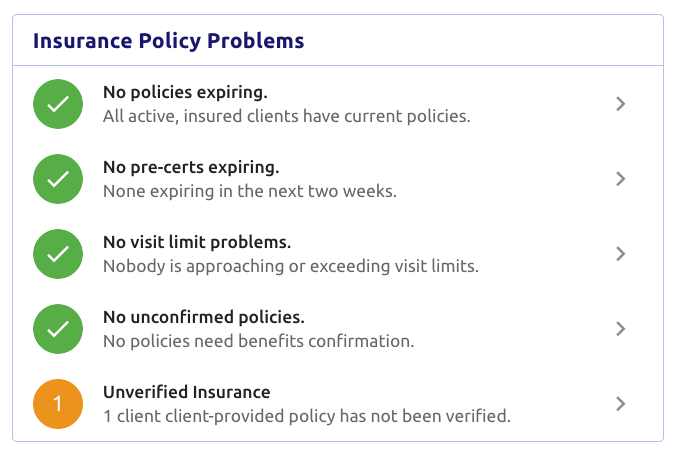Open the No policies expiring. heading
Image resolution: width=675 pixels, height=457 pixels.
pos(185,92)
